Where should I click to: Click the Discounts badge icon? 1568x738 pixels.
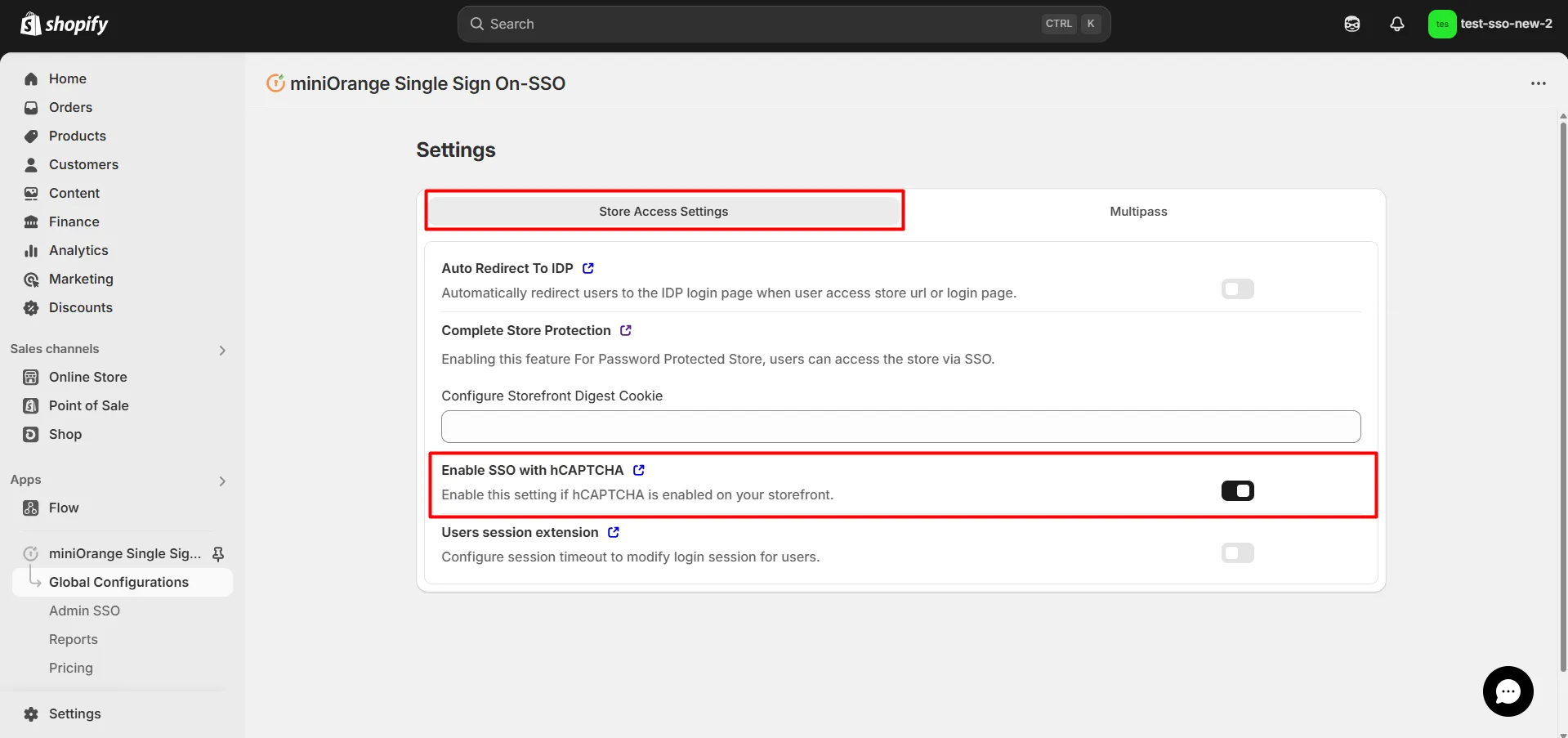coord(31,308)
